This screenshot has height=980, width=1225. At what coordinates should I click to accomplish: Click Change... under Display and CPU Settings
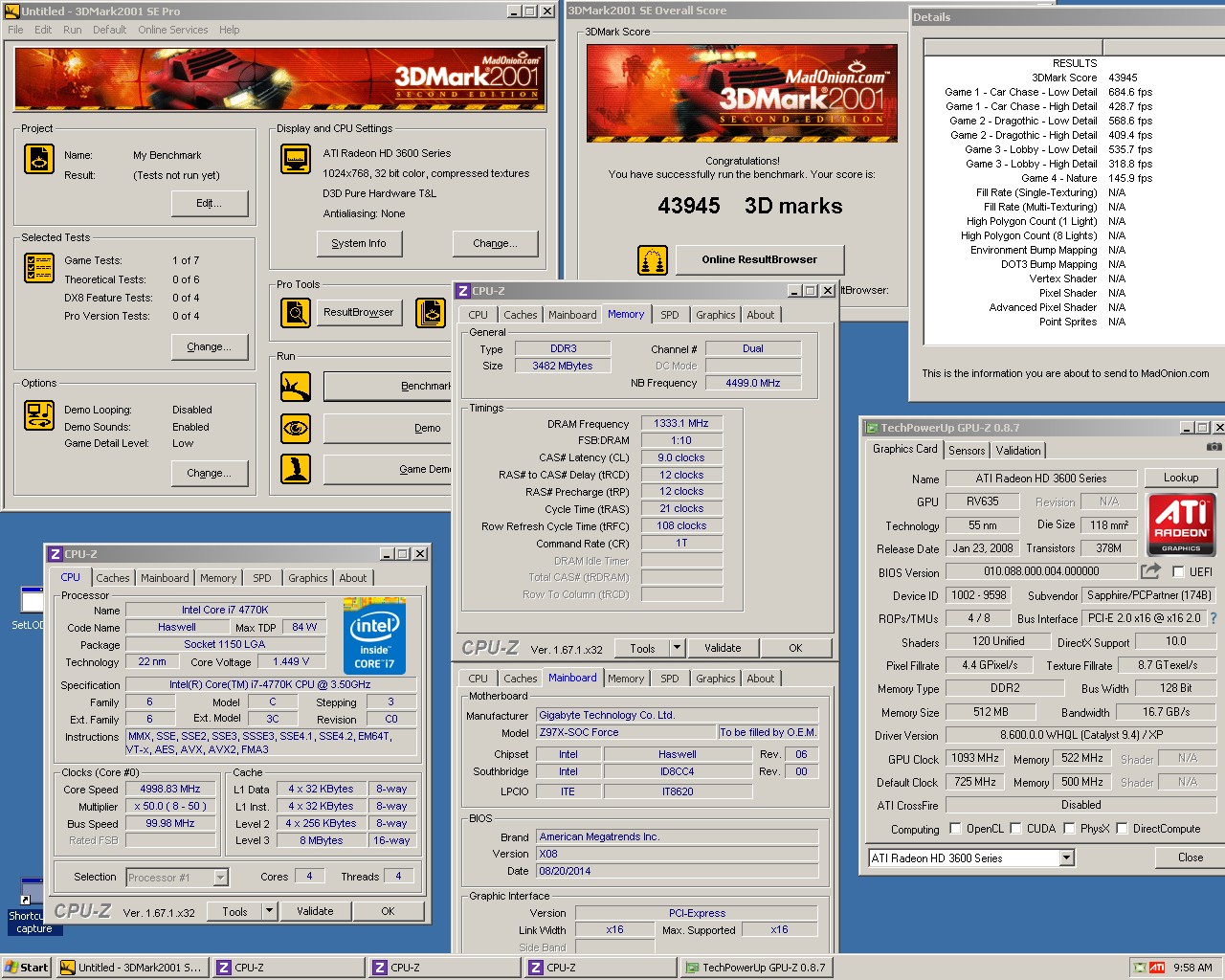[495, 244]
